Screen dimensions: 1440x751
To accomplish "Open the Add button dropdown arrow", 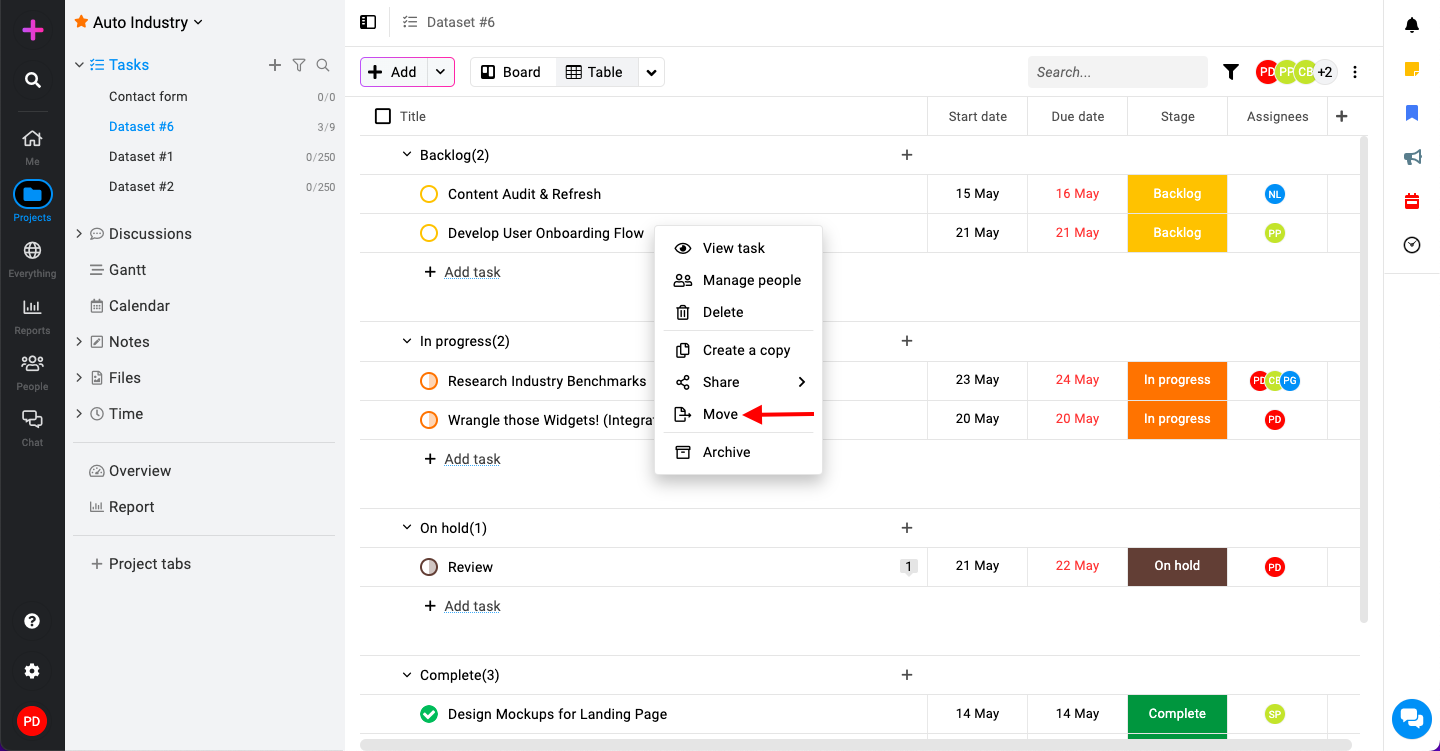I will pos(441,72).
